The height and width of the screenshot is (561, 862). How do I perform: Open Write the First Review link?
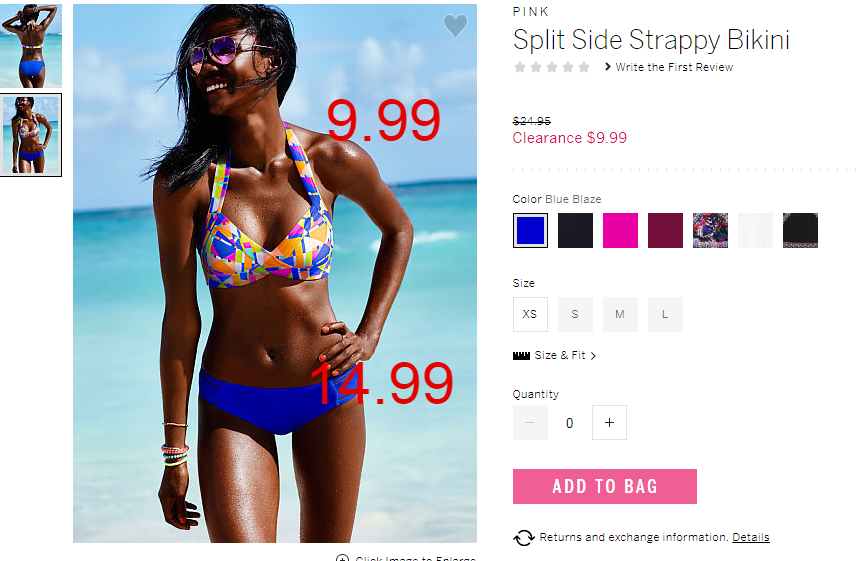point(674,67)
